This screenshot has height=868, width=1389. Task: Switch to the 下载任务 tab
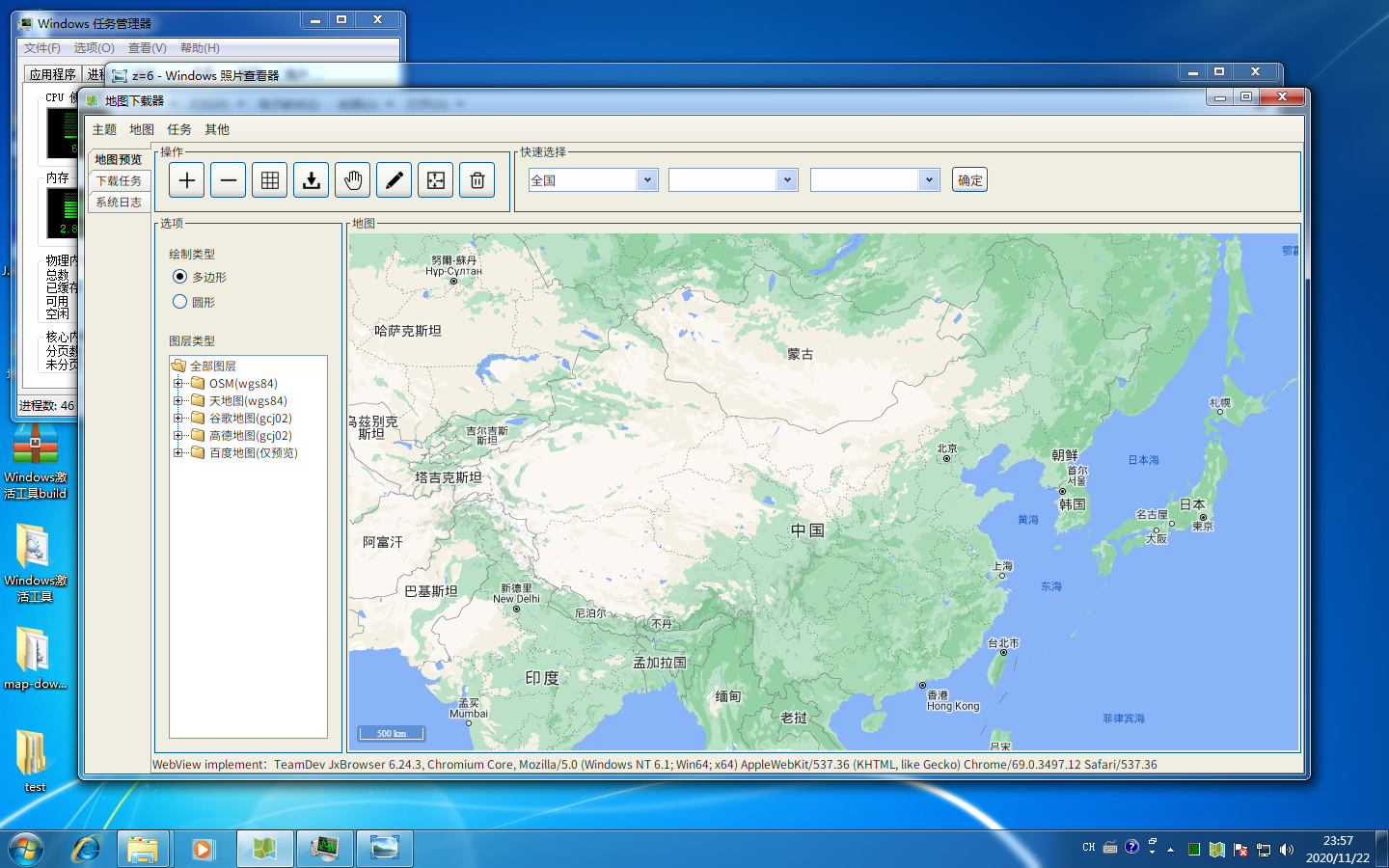coord(119,180)
